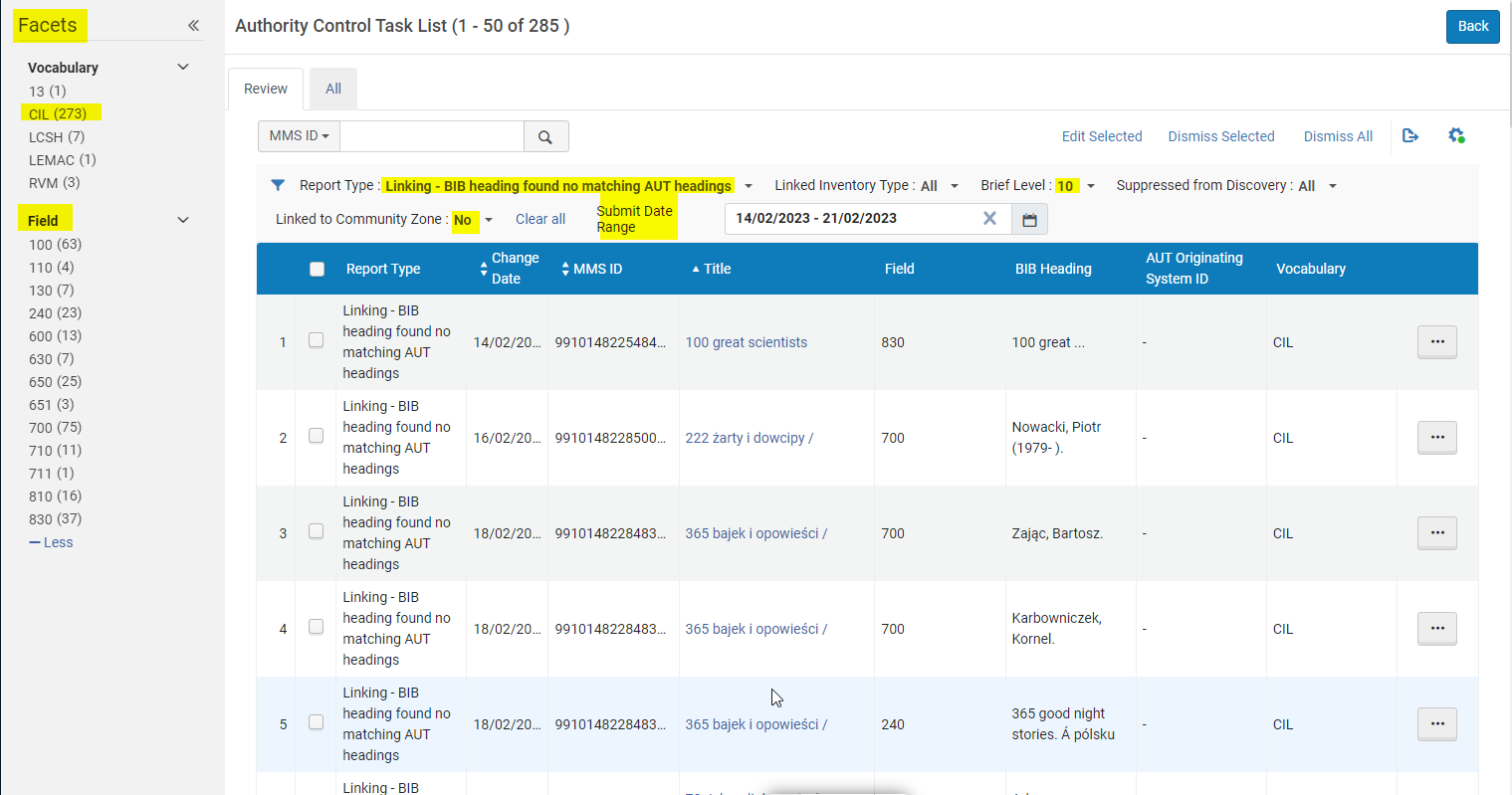Click the export list icon
The width and height of the screenshot is (1512, 795).
click(1410, 136)
